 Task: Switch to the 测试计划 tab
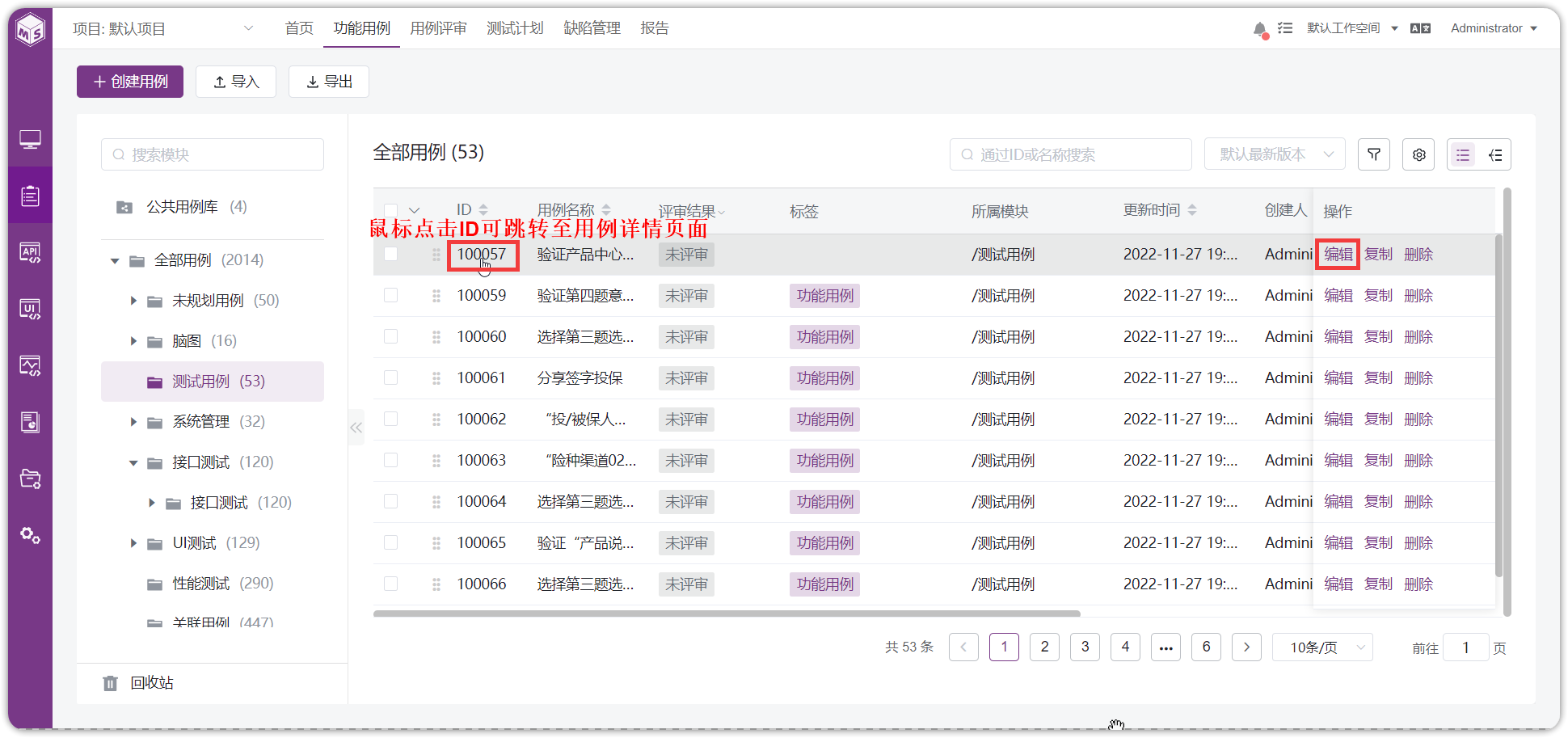pyautogui.click(x=515, y=28)
